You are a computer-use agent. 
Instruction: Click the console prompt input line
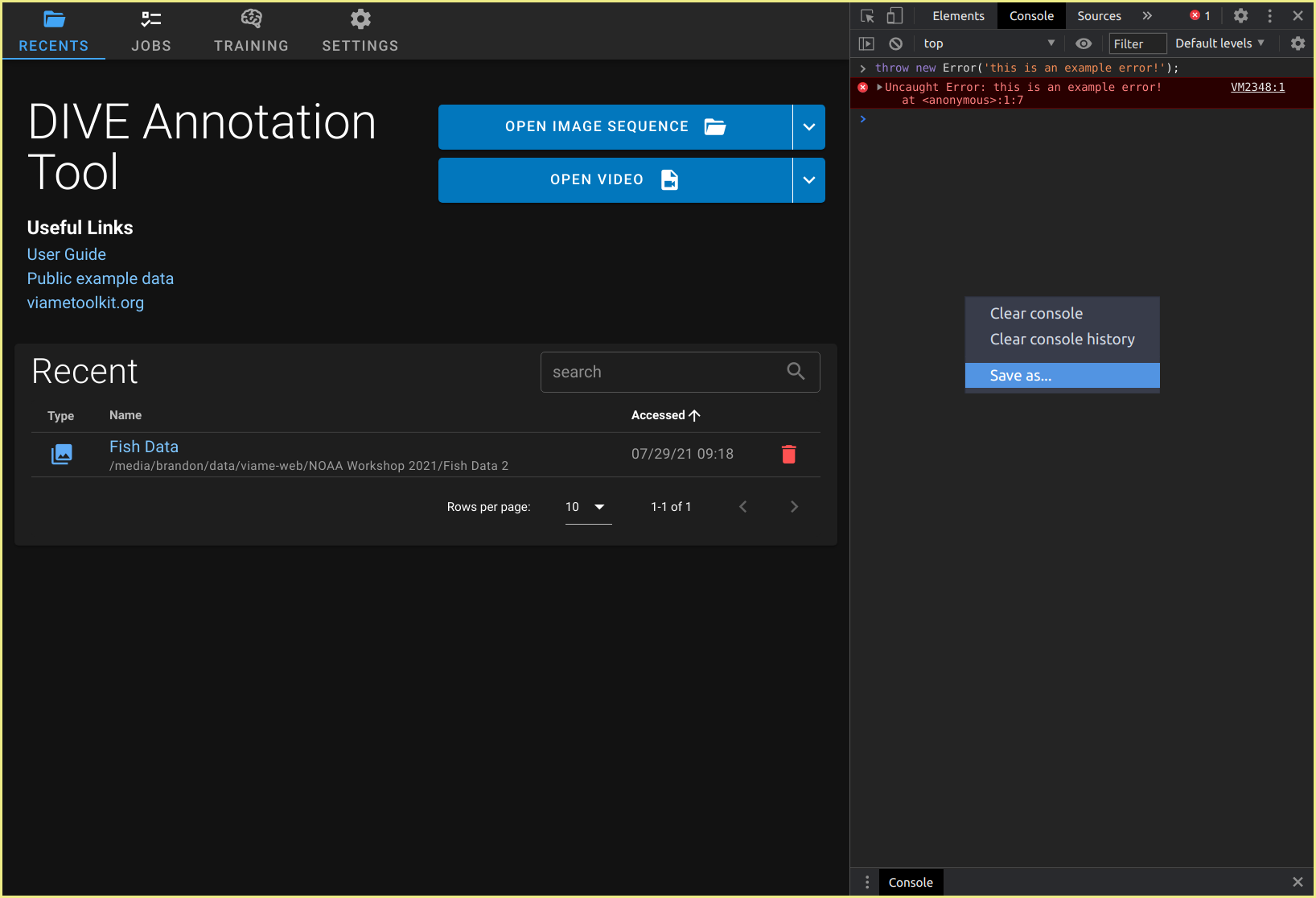tap(1082, 119)
